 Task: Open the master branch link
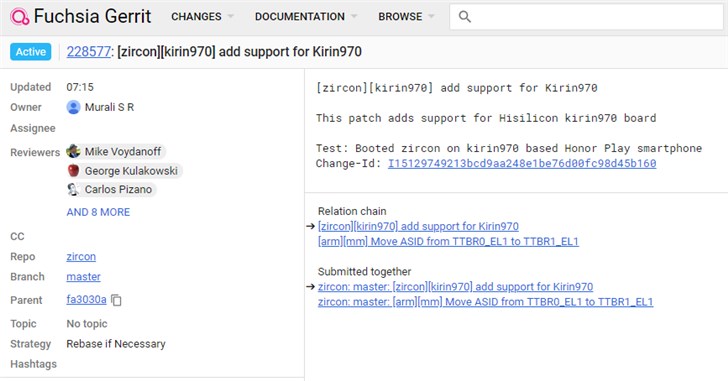(x=83, y=277)
